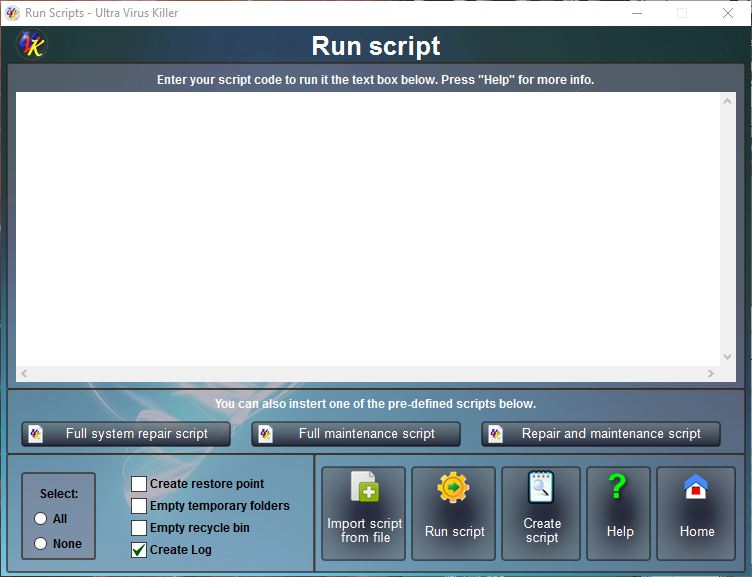Click the horizontal scrollbar left arrow
This screenshot has height=577, width=752.
click(24, 374)
